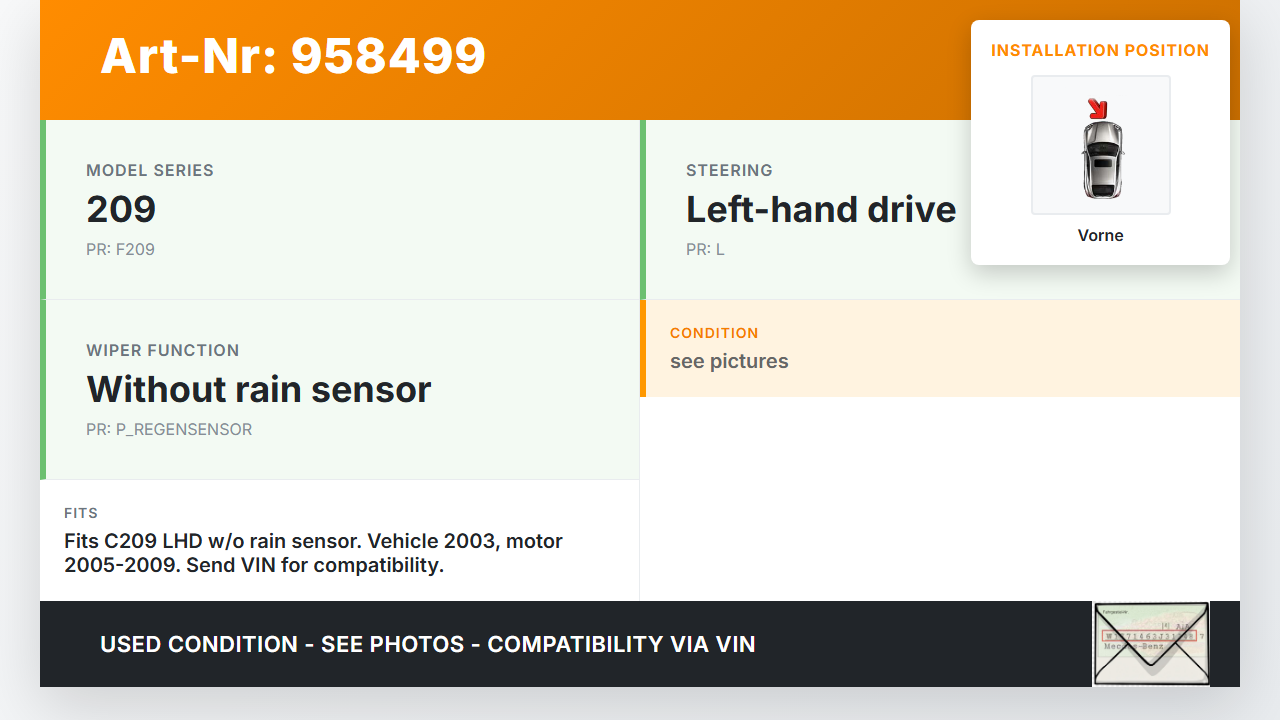Select the Model Series label
This screenshot has width=1280, height=720.
(x=150, y=170)
